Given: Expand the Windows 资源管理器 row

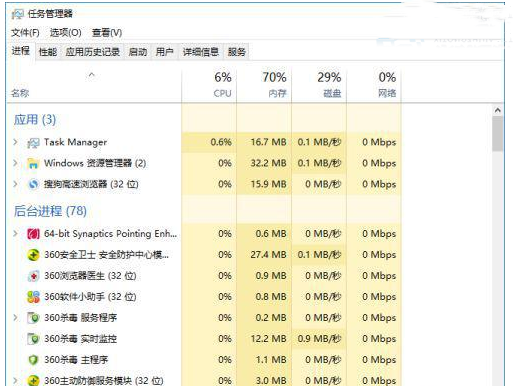Looking at the screenshot, I should click(15, 163).
